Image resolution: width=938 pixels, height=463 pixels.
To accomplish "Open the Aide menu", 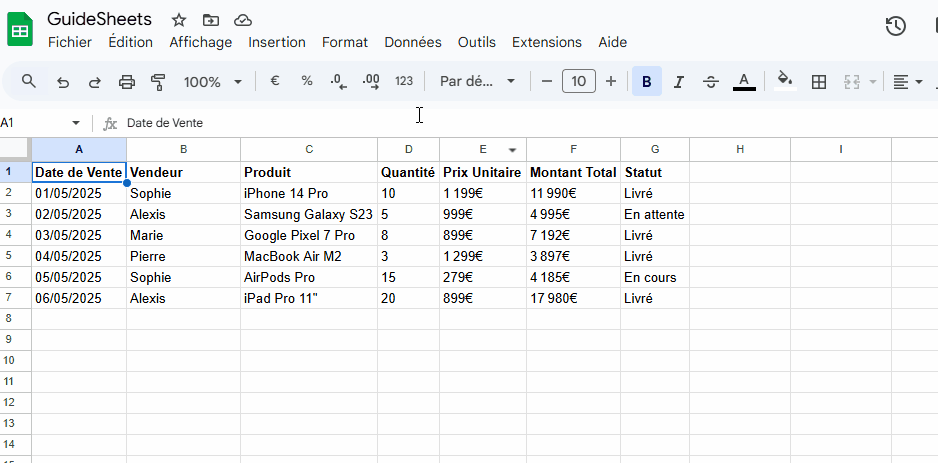I will pos(613,42).
